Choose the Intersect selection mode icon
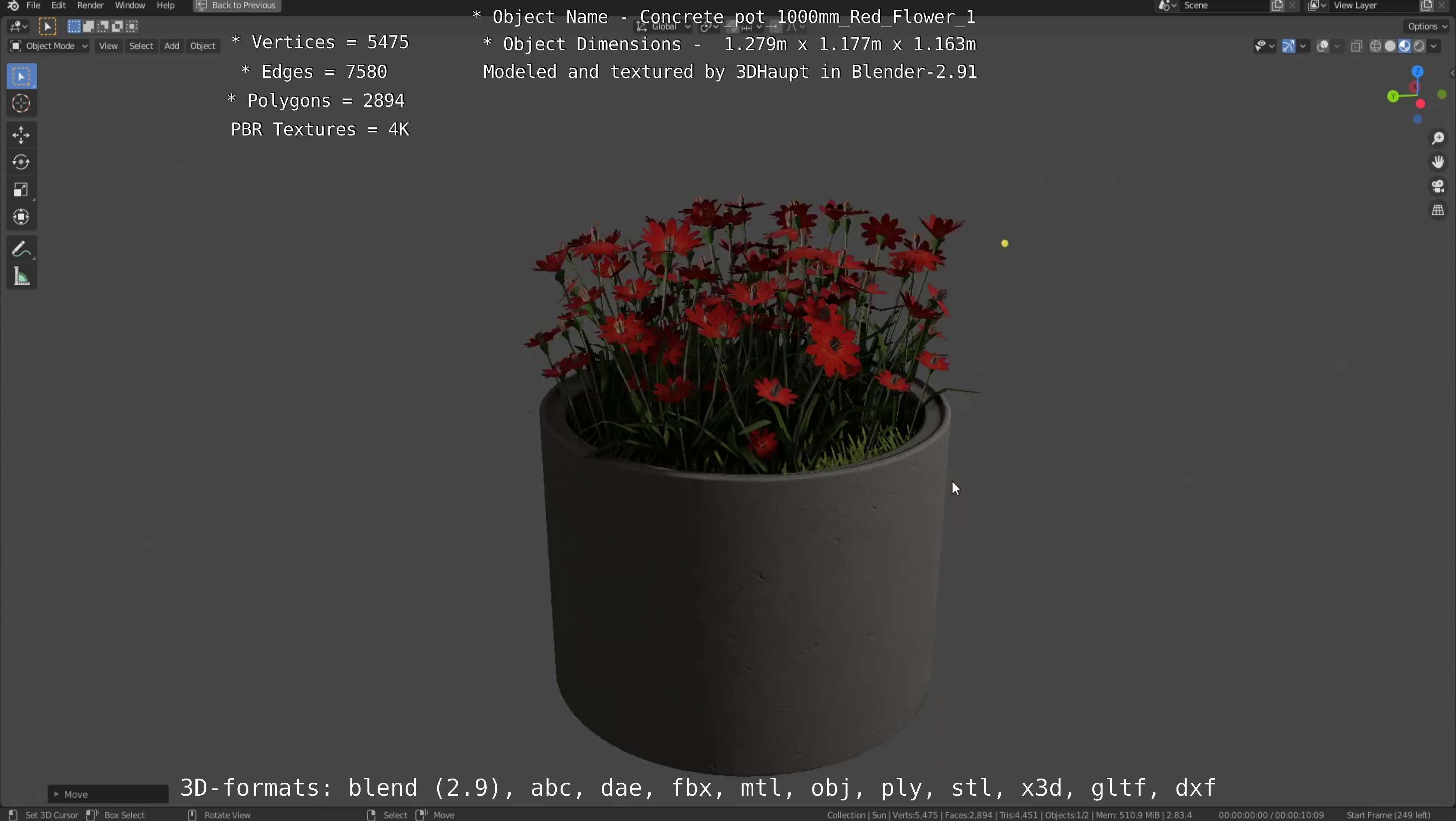 (132, 26)
